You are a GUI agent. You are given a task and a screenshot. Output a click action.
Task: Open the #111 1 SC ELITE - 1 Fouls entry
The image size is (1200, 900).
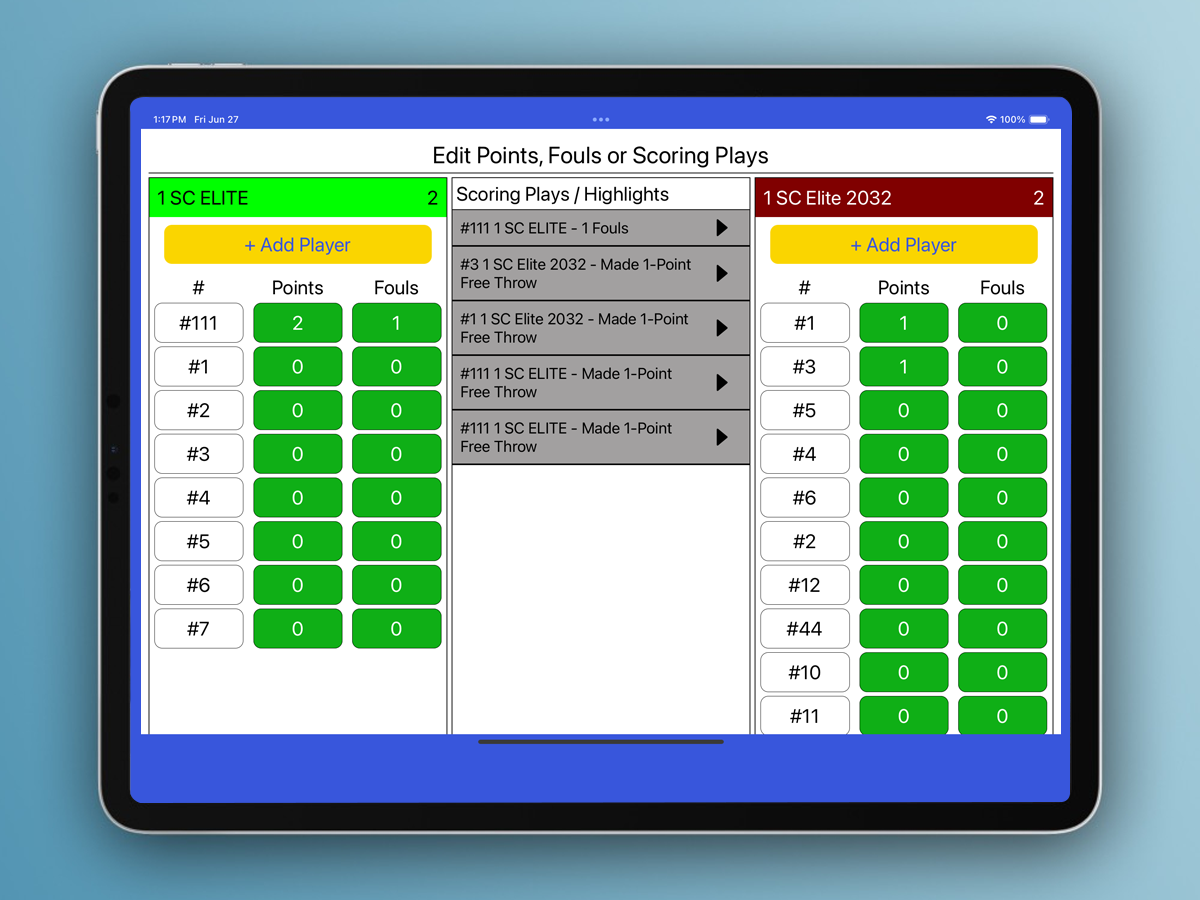click(580, 228)
